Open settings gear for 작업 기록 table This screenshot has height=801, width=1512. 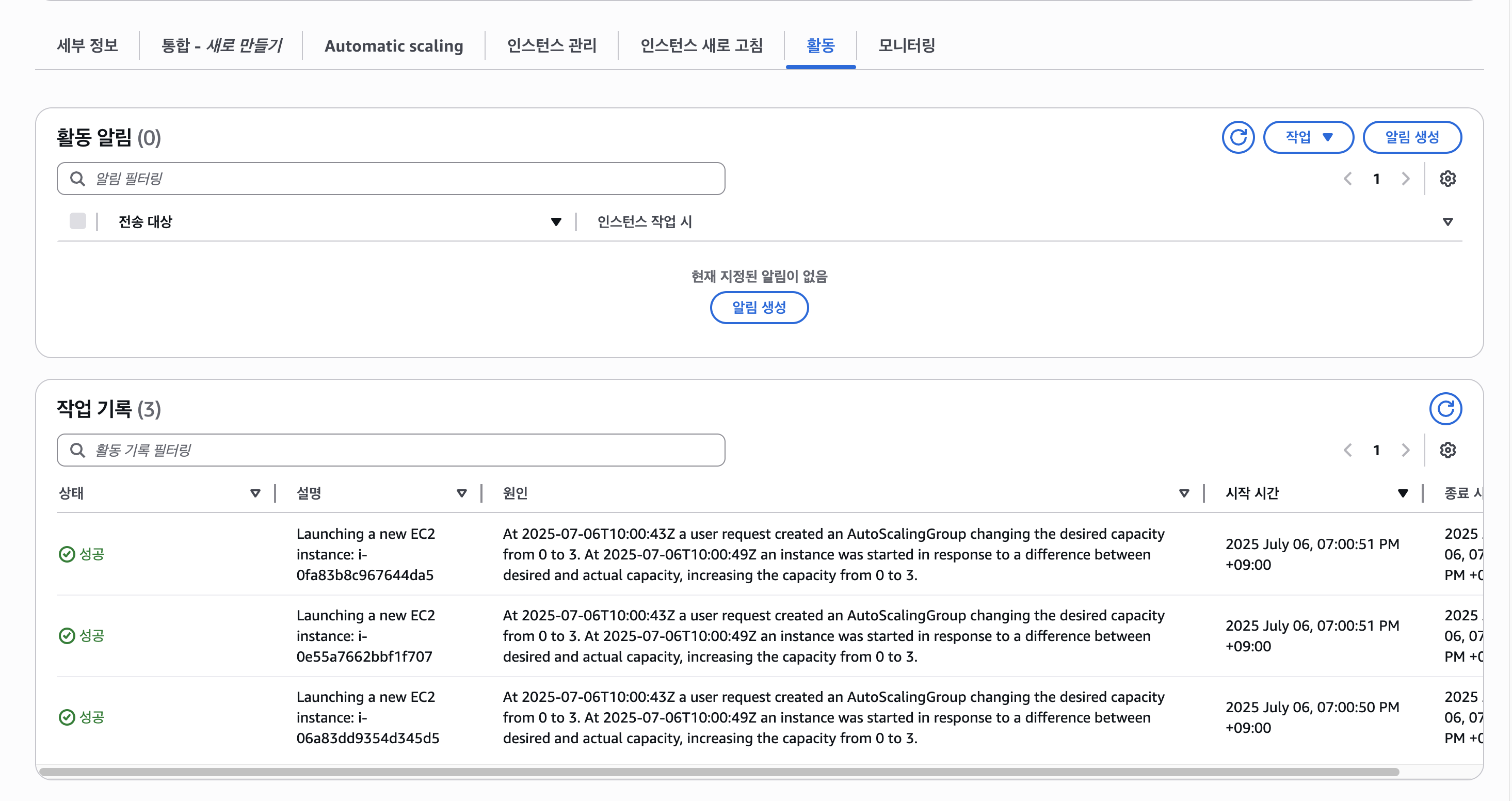pyautogui.click(x=1447, y=450)
